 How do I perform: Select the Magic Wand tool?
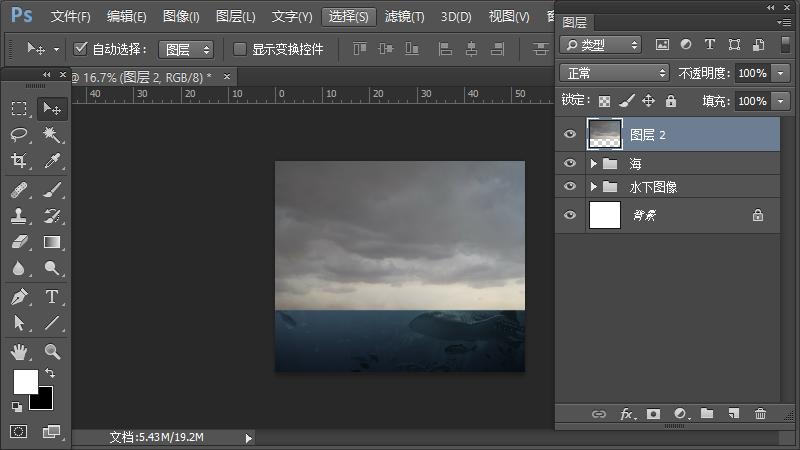click(52, 135)
